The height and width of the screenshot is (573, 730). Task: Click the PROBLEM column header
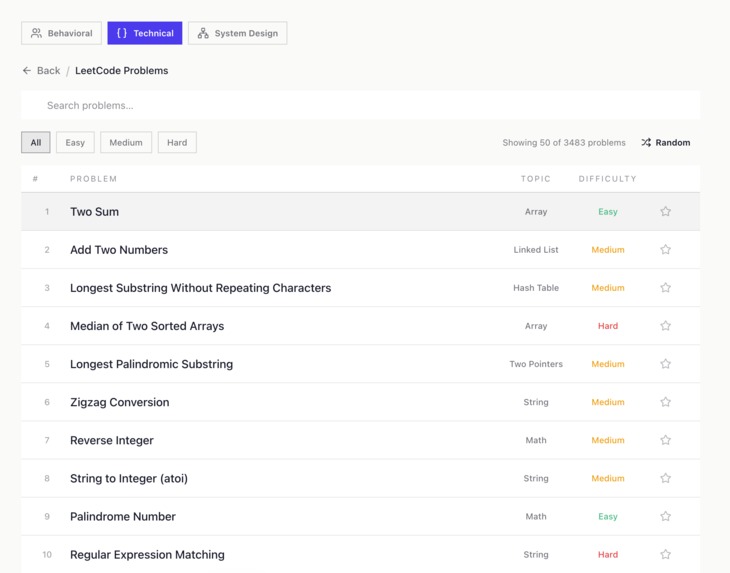pos(94,179)
